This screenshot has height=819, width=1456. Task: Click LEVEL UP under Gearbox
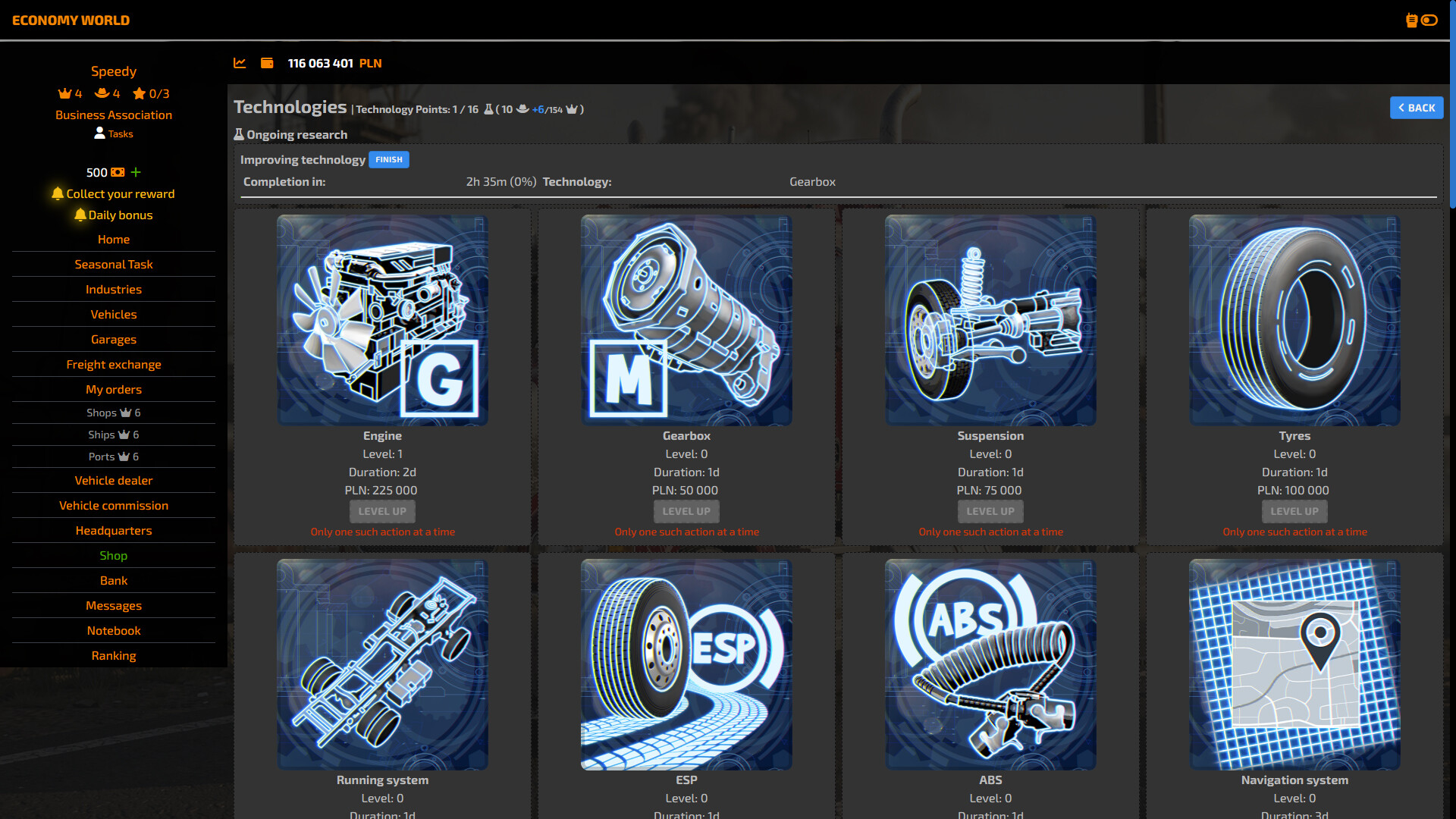point(686,511)
